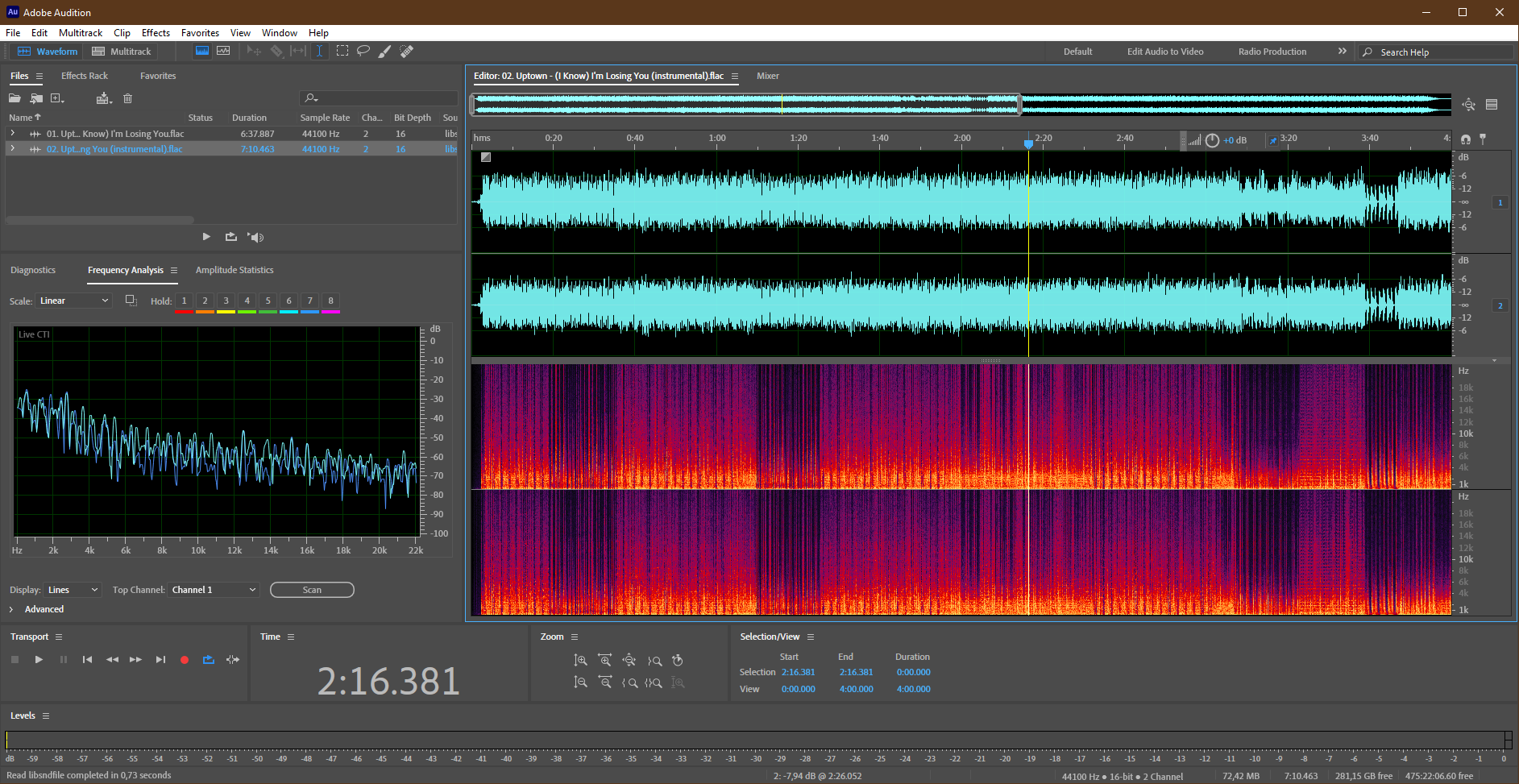
Task: Open the Multitrack menu in menu bar
Action: pyautogui.click(x=81, y=33)
